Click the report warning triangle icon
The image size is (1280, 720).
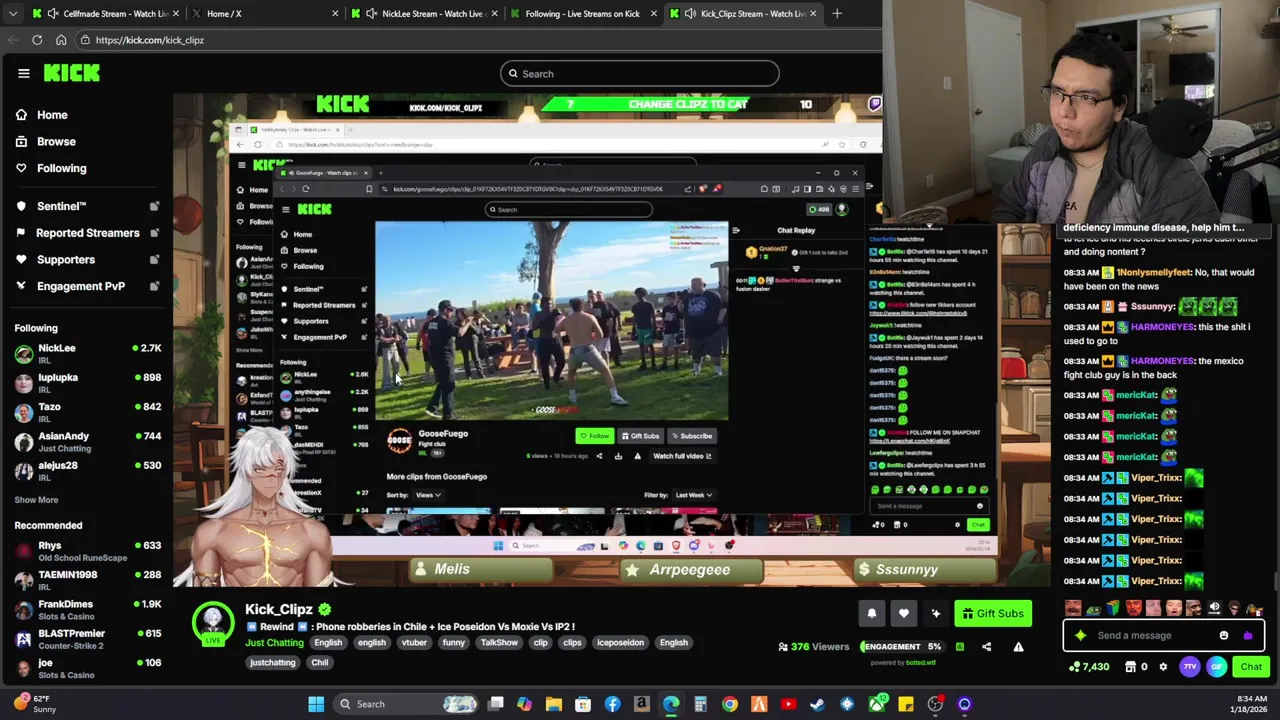click(1018, 646)
